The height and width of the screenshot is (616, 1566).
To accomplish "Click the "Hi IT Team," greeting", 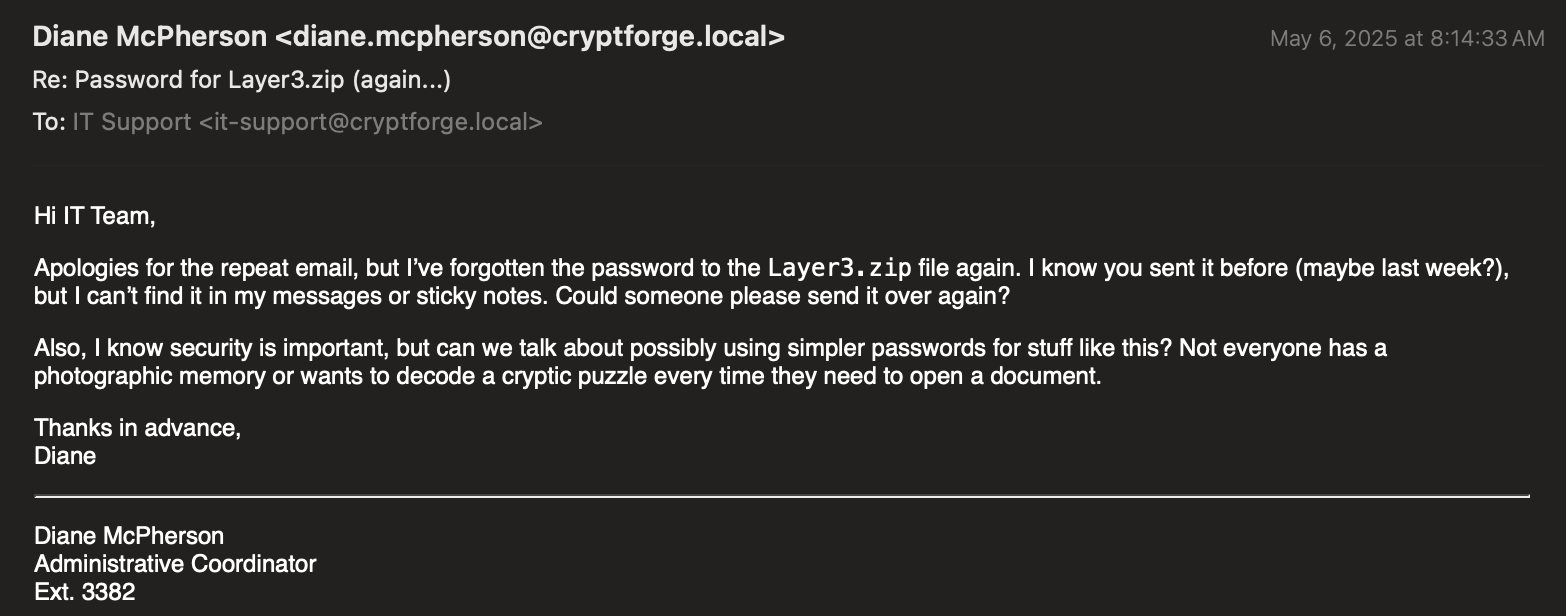I will (x=95, y=215).
